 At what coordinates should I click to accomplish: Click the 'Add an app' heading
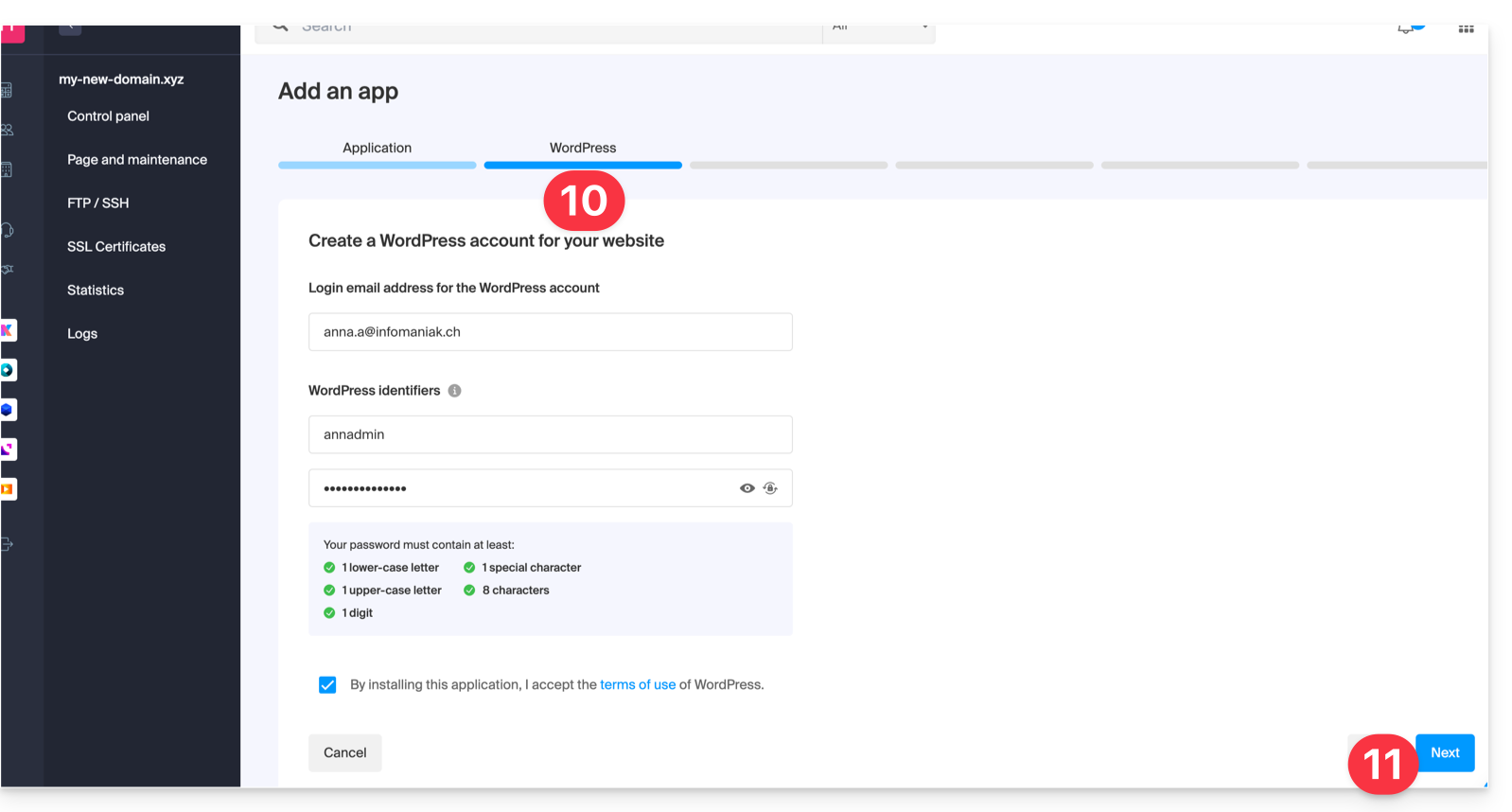coord(338,92)
